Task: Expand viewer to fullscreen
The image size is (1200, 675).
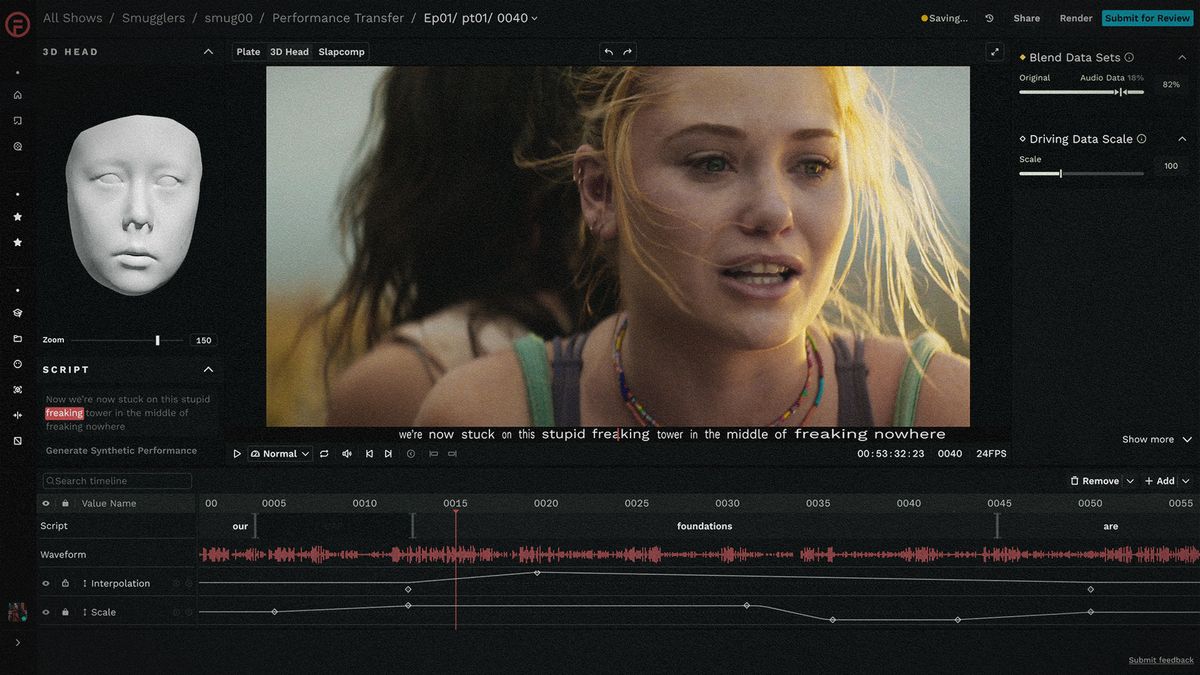Action: point(994,52)
